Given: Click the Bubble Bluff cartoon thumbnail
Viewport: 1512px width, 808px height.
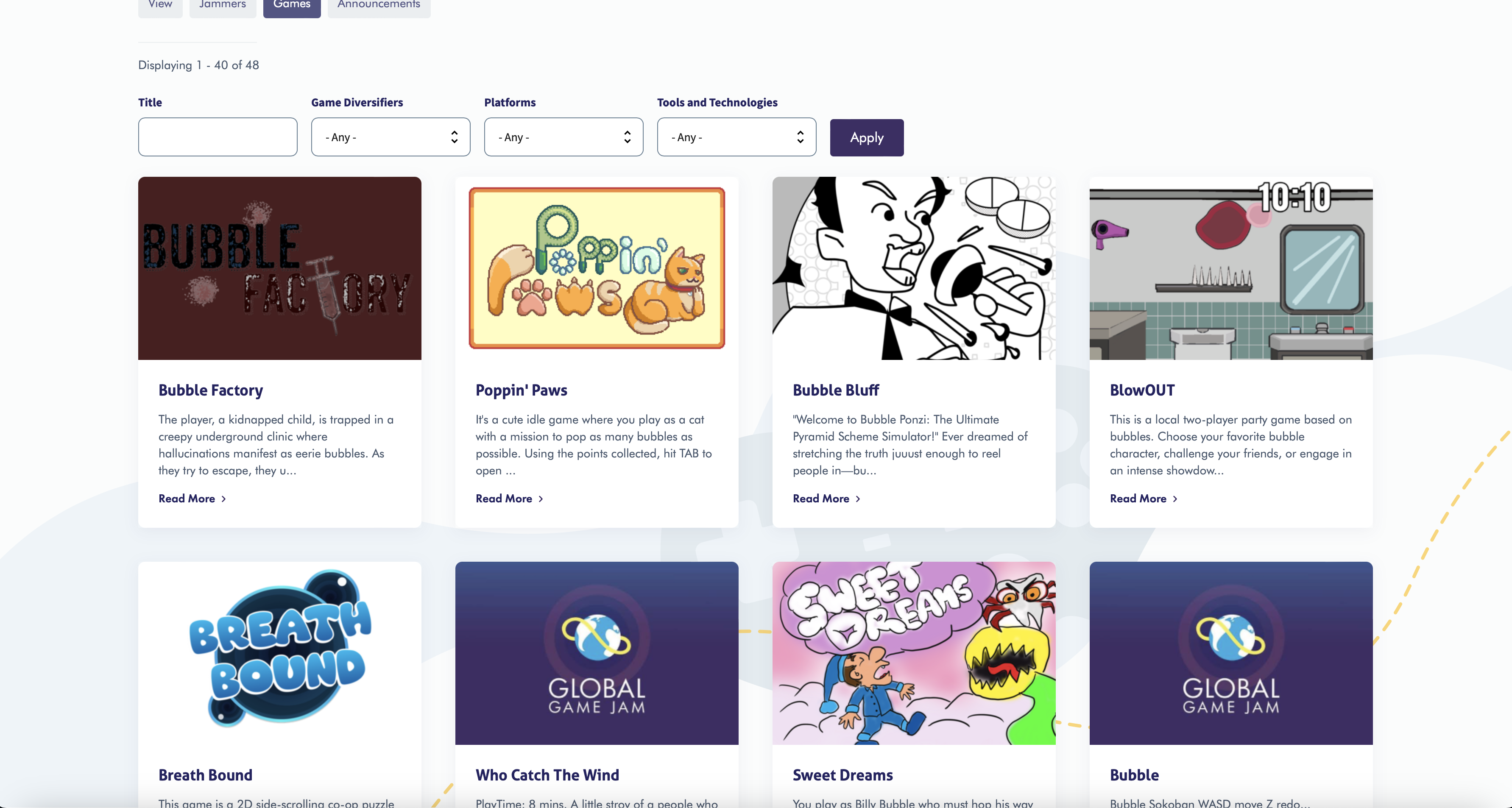Looking at the screenshot, I should tap(913, 267).
